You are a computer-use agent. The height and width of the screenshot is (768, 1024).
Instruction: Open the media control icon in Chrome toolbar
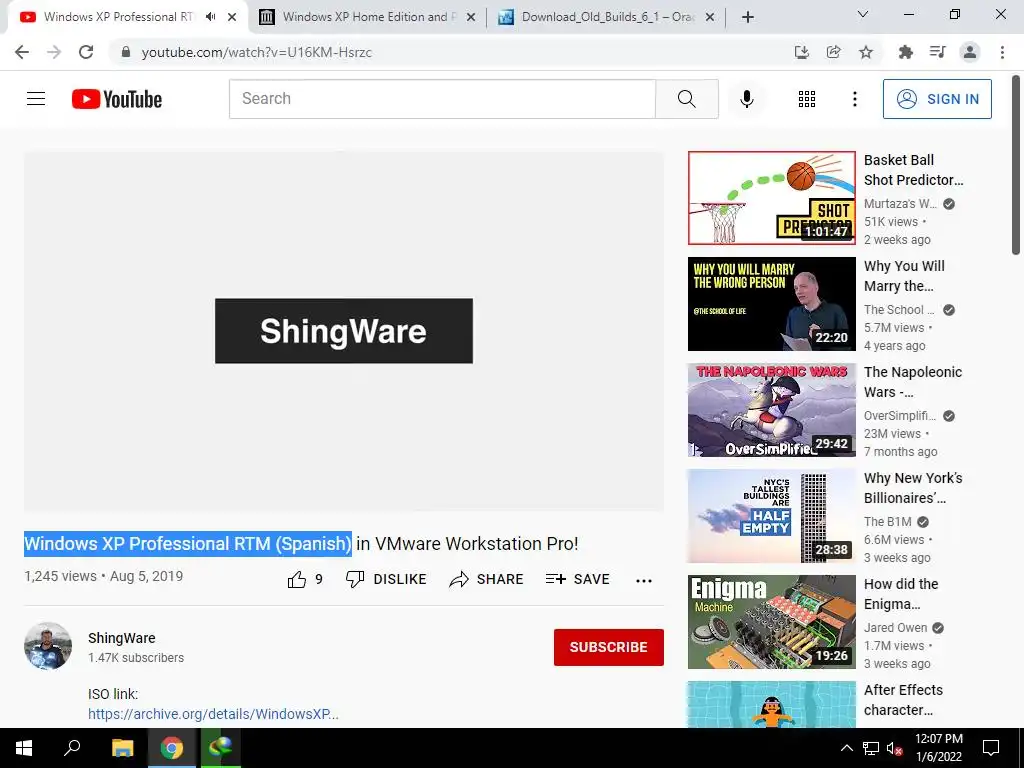click(937, 52)
